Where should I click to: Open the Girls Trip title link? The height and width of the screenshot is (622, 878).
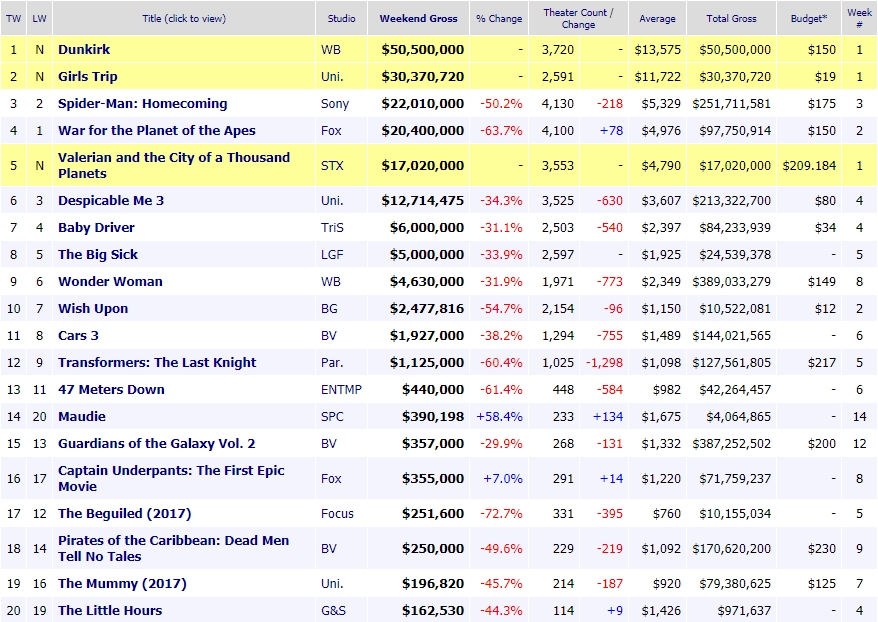[87, 76]
